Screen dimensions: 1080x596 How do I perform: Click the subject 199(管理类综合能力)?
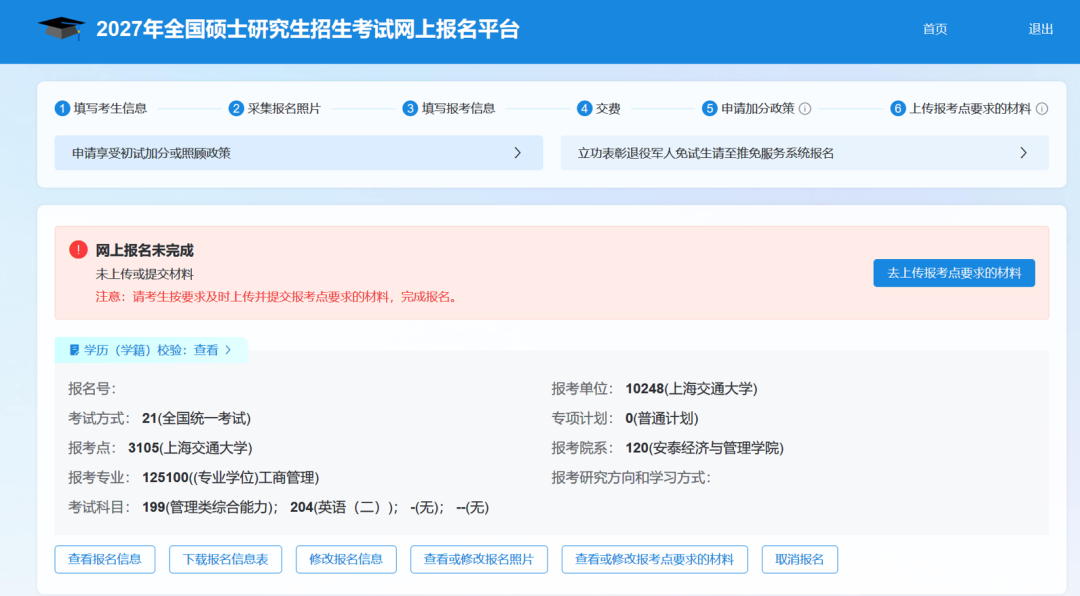pyautogui.click(x=210, y=507)
